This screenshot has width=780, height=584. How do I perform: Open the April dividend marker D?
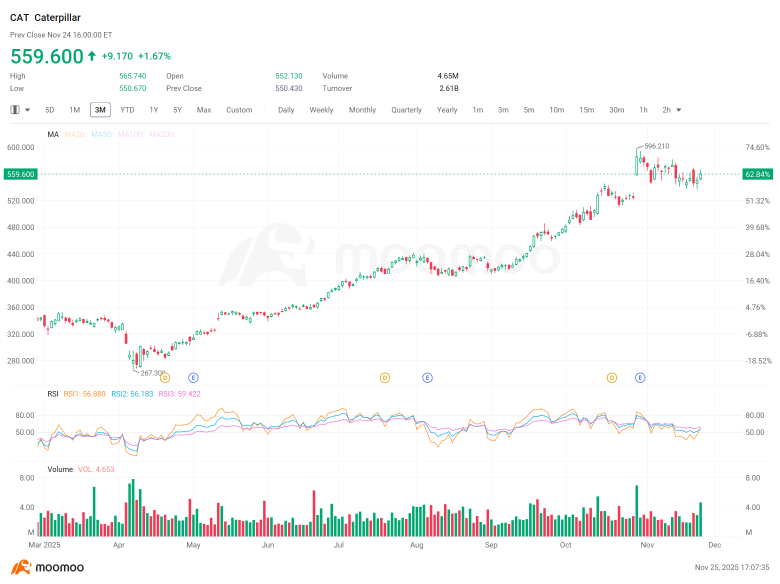click(165, 378)
